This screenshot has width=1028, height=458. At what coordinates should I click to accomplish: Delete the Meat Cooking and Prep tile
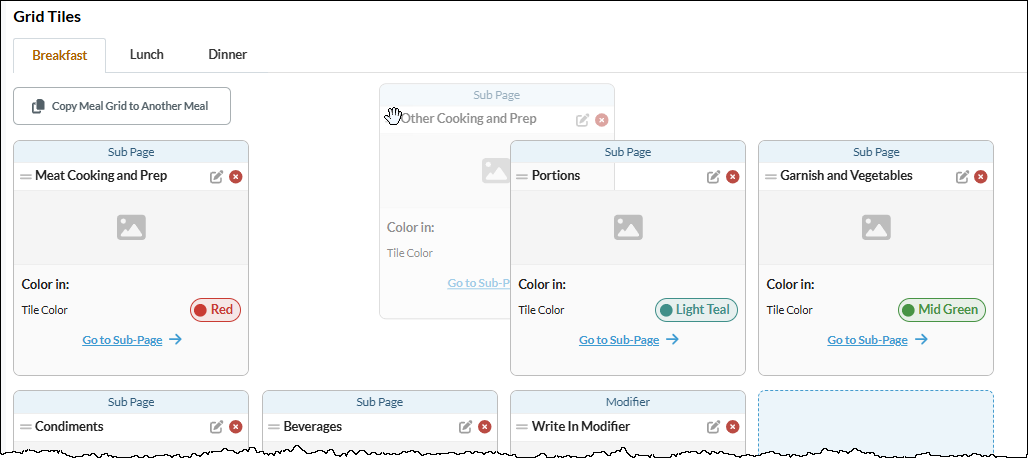[x=236, y=177]
